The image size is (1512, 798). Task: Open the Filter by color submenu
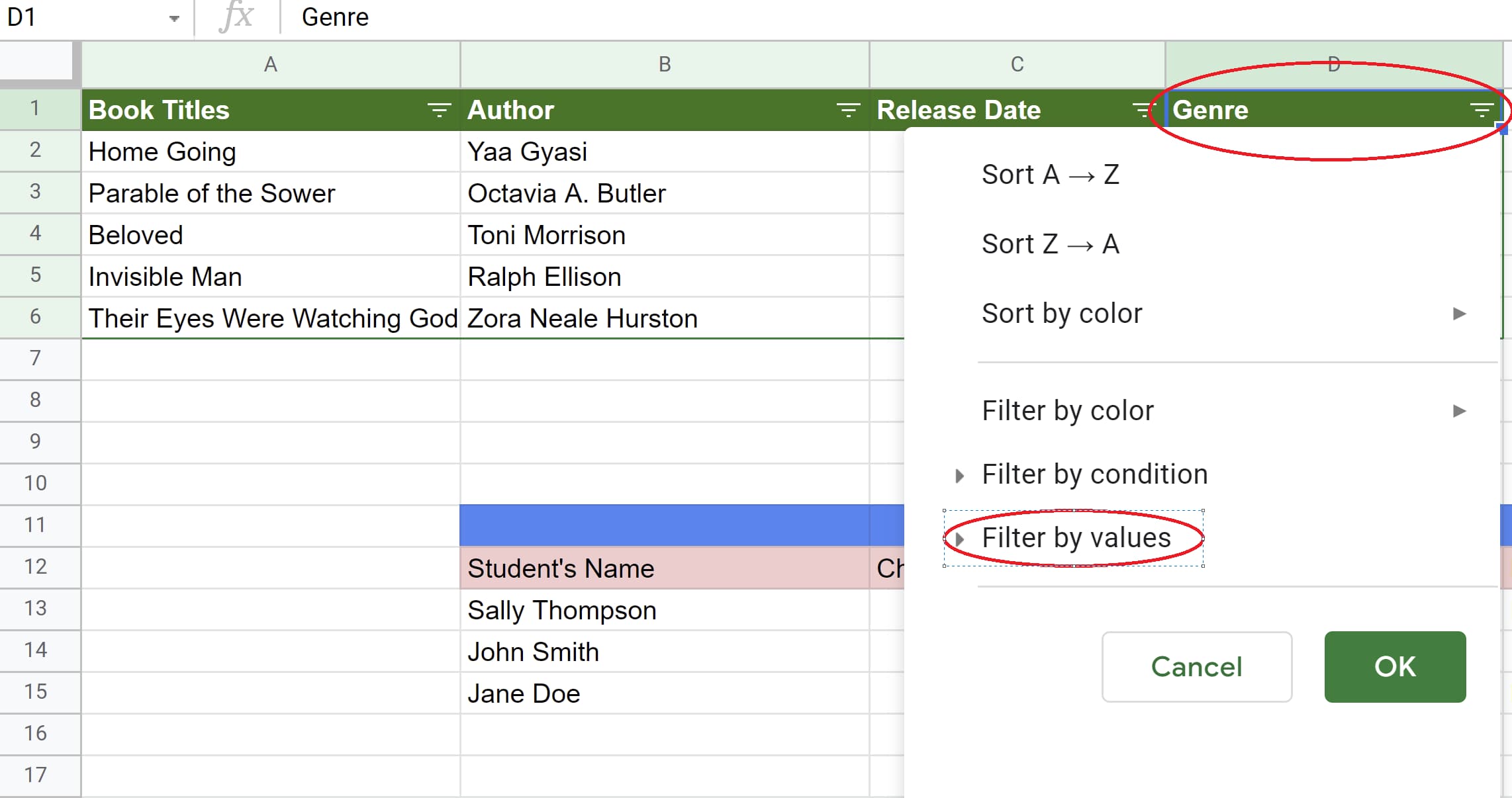pyautogui.click(x=1459, y=411)
